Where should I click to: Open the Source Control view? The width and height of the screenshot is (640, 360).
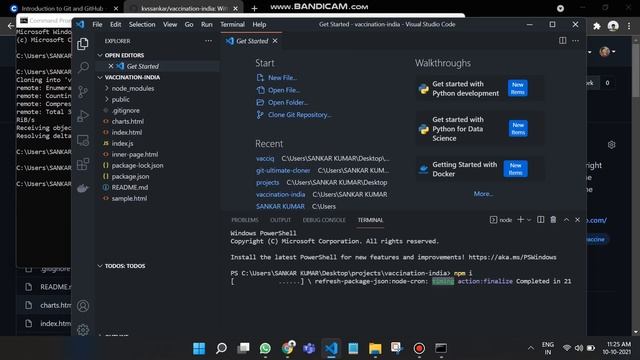click(83, 91)
